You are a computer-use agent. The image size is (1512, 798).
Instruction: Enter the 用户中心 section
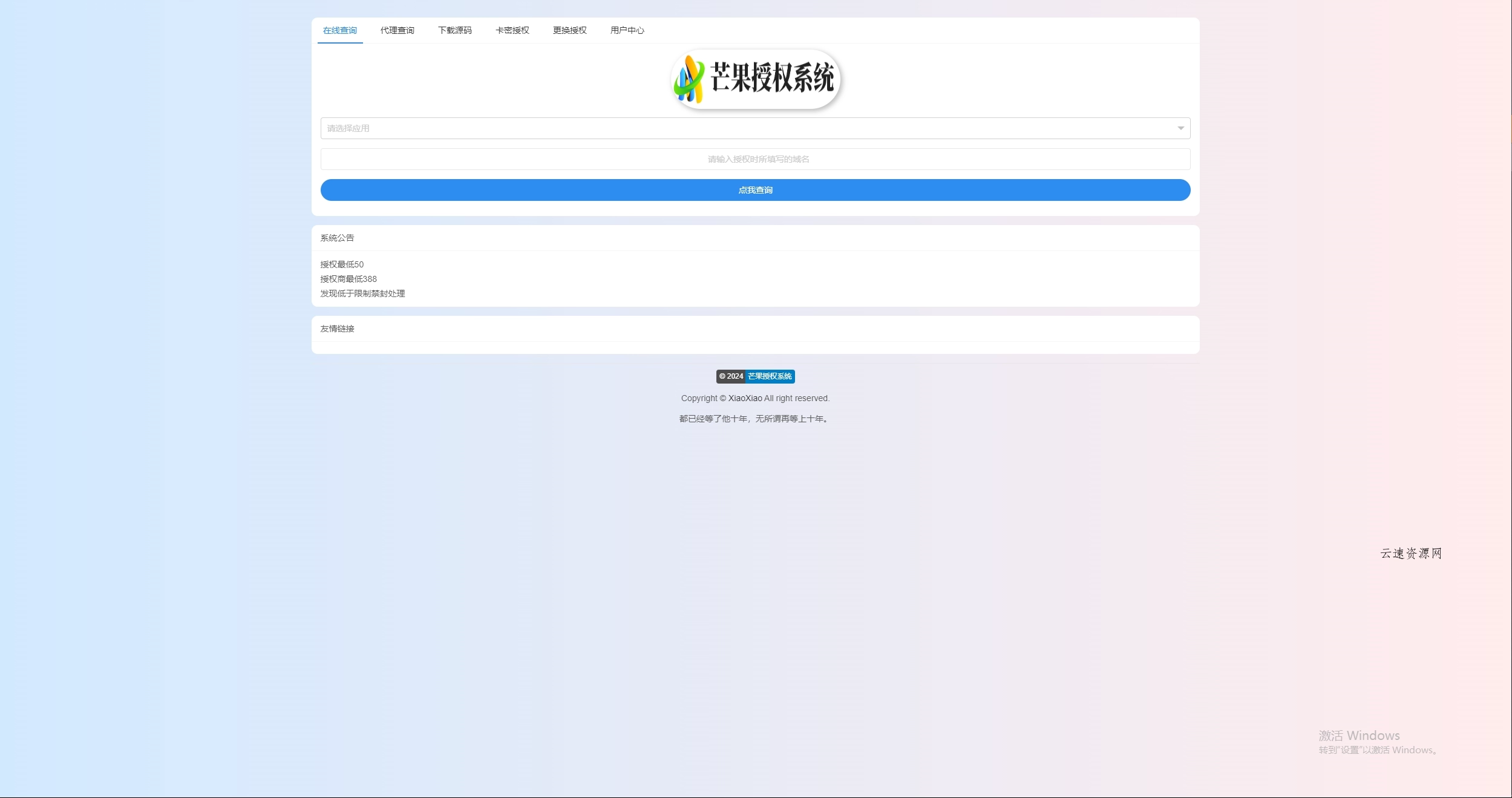pos(627,30)
